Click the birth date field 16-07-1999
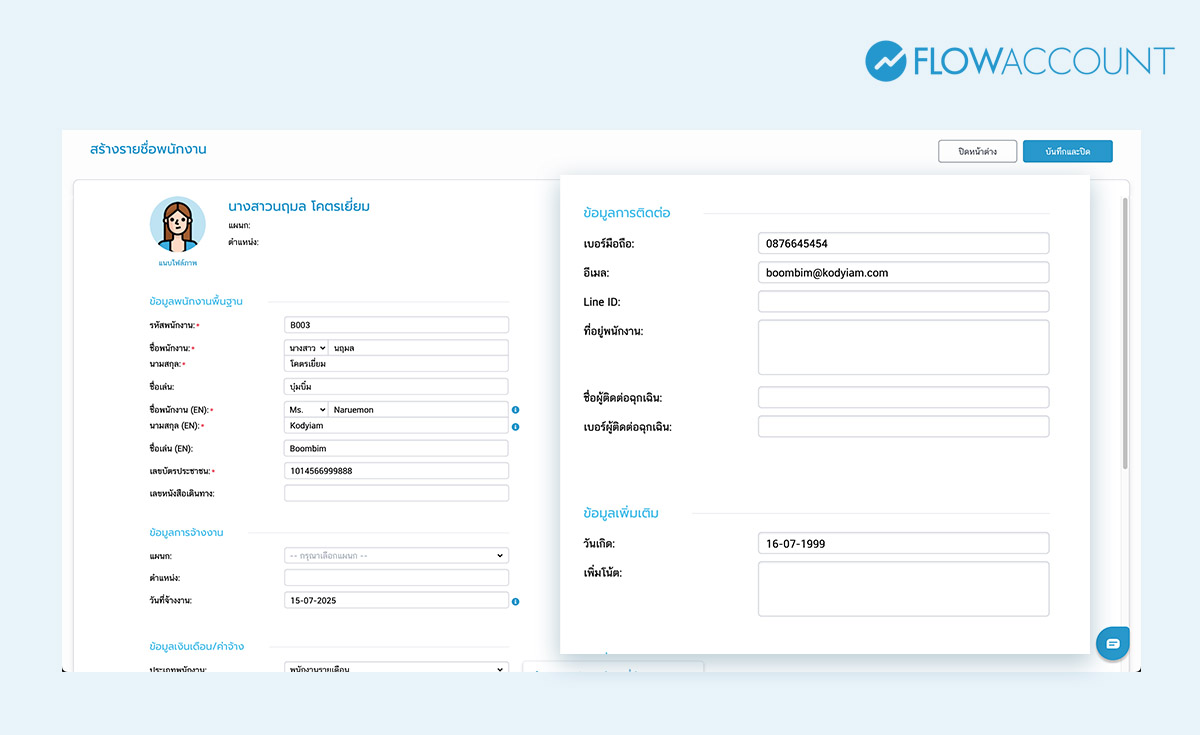The width and height of the screenshot is (1200, 735). 902,543
